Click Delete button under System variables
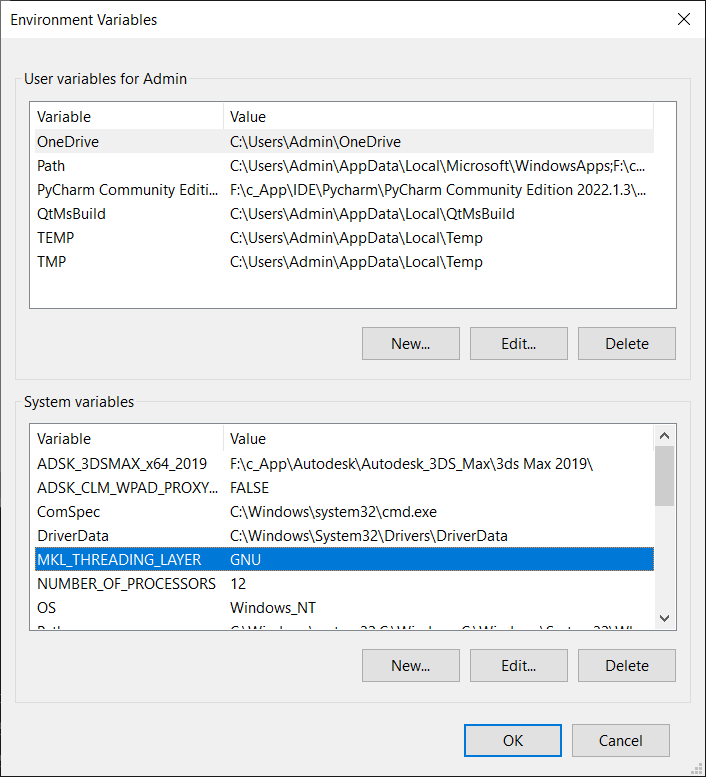This screenshot has width=706, height=777. pos(626,665)
